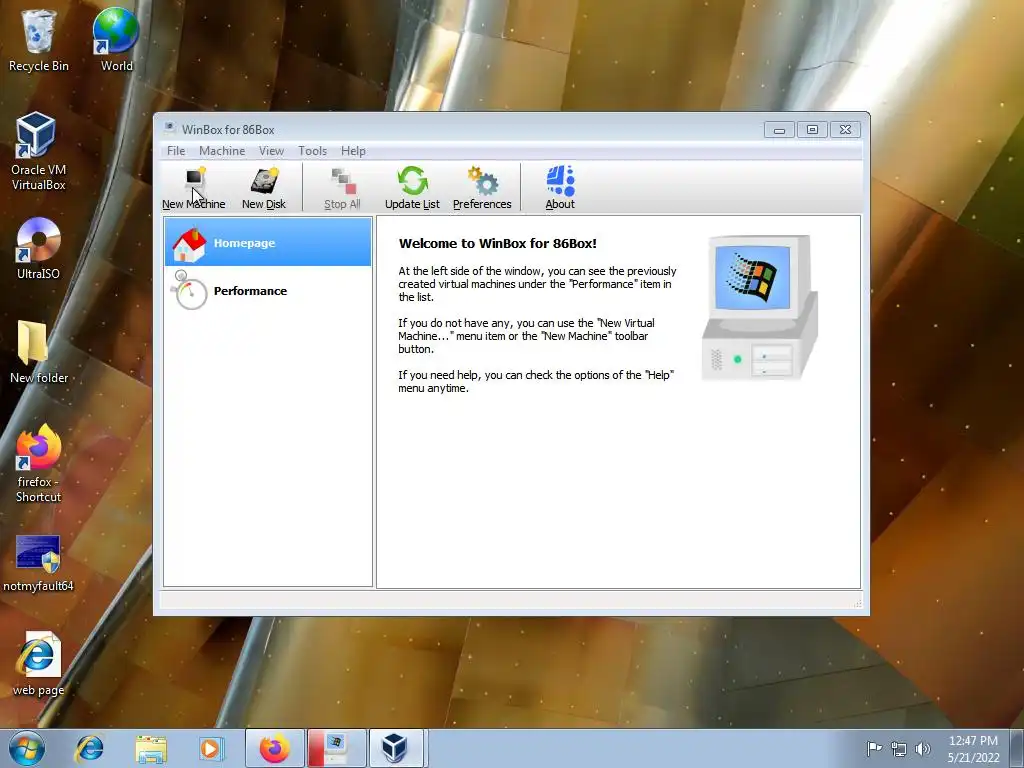The width and height of the screenshot is (1024, 768).
Task: Open Preferences from the toolbar
Action: 482,187
